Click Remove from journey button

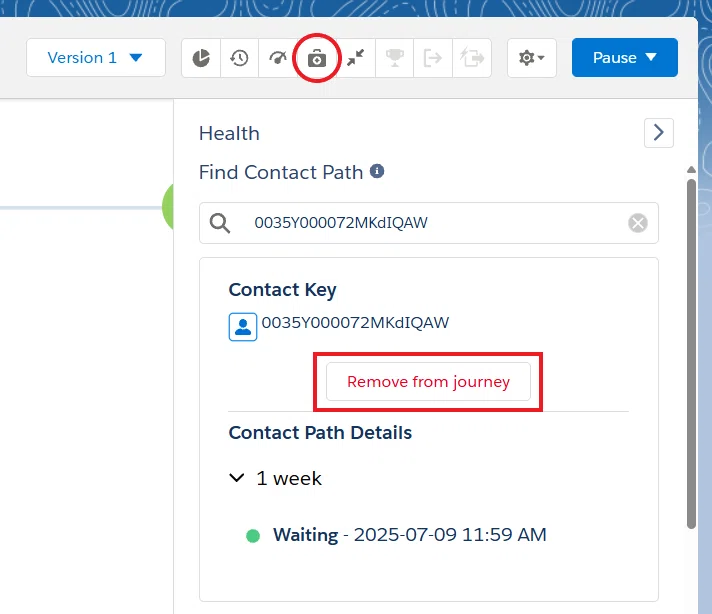pyautogui.click(x=428, y=381)
